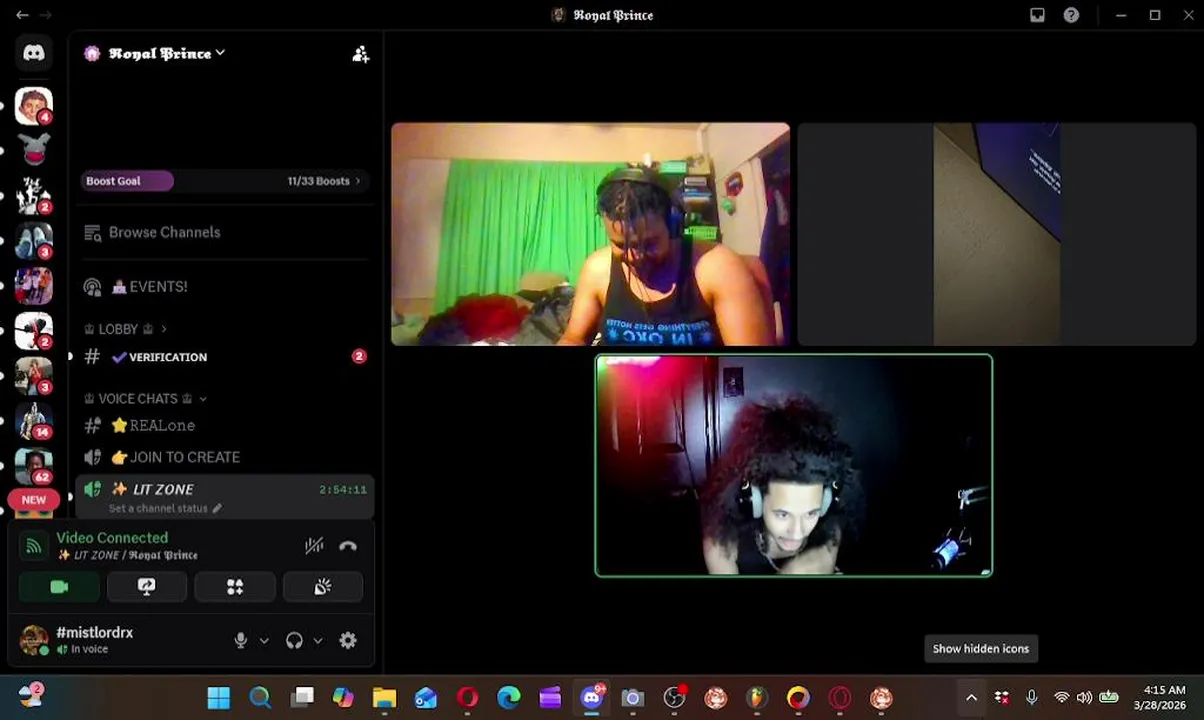Open Copilot from the taskbar

tap(343, 697)
